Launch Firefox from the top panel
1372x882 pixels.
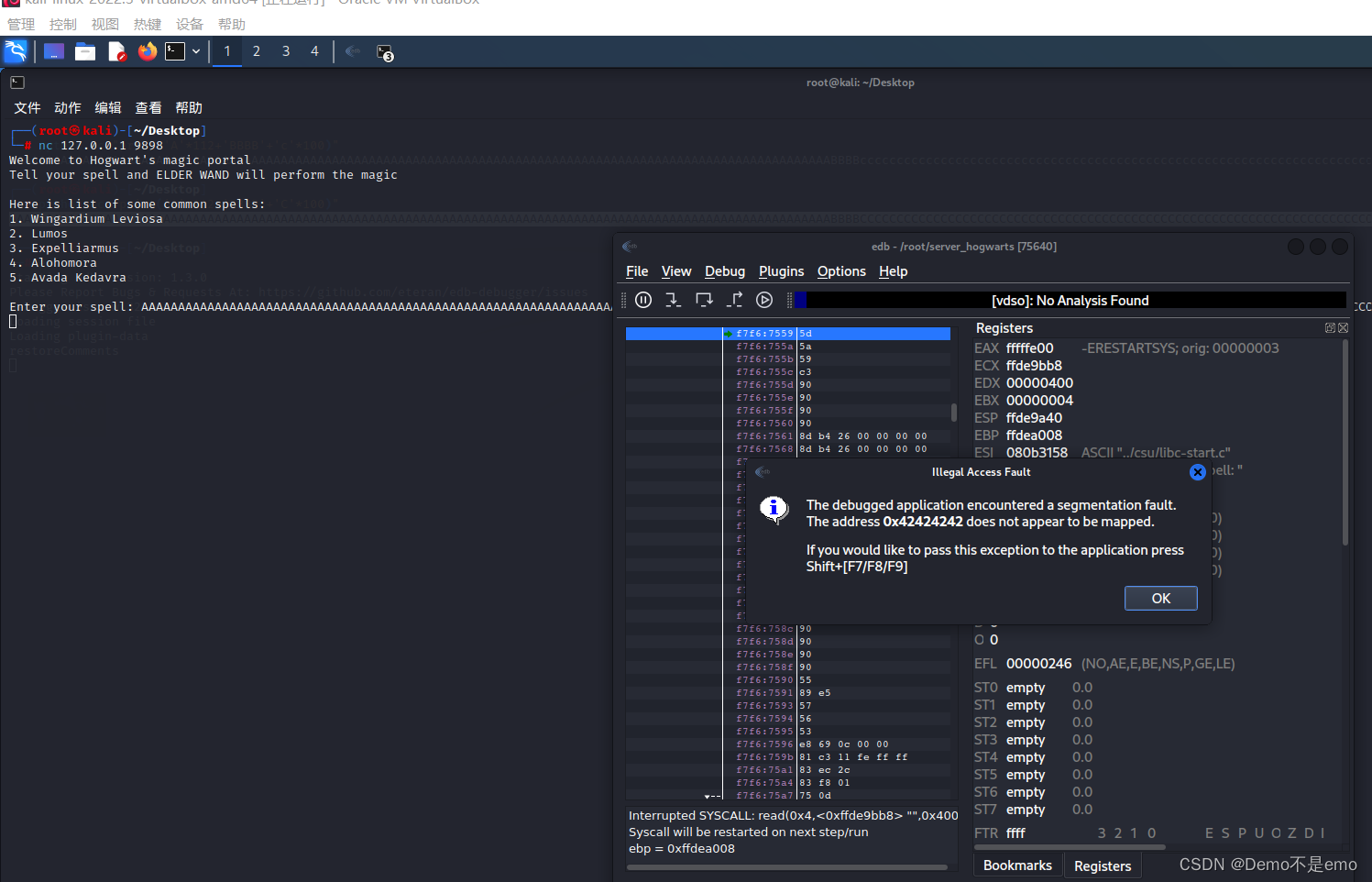[x=148, y=51]
